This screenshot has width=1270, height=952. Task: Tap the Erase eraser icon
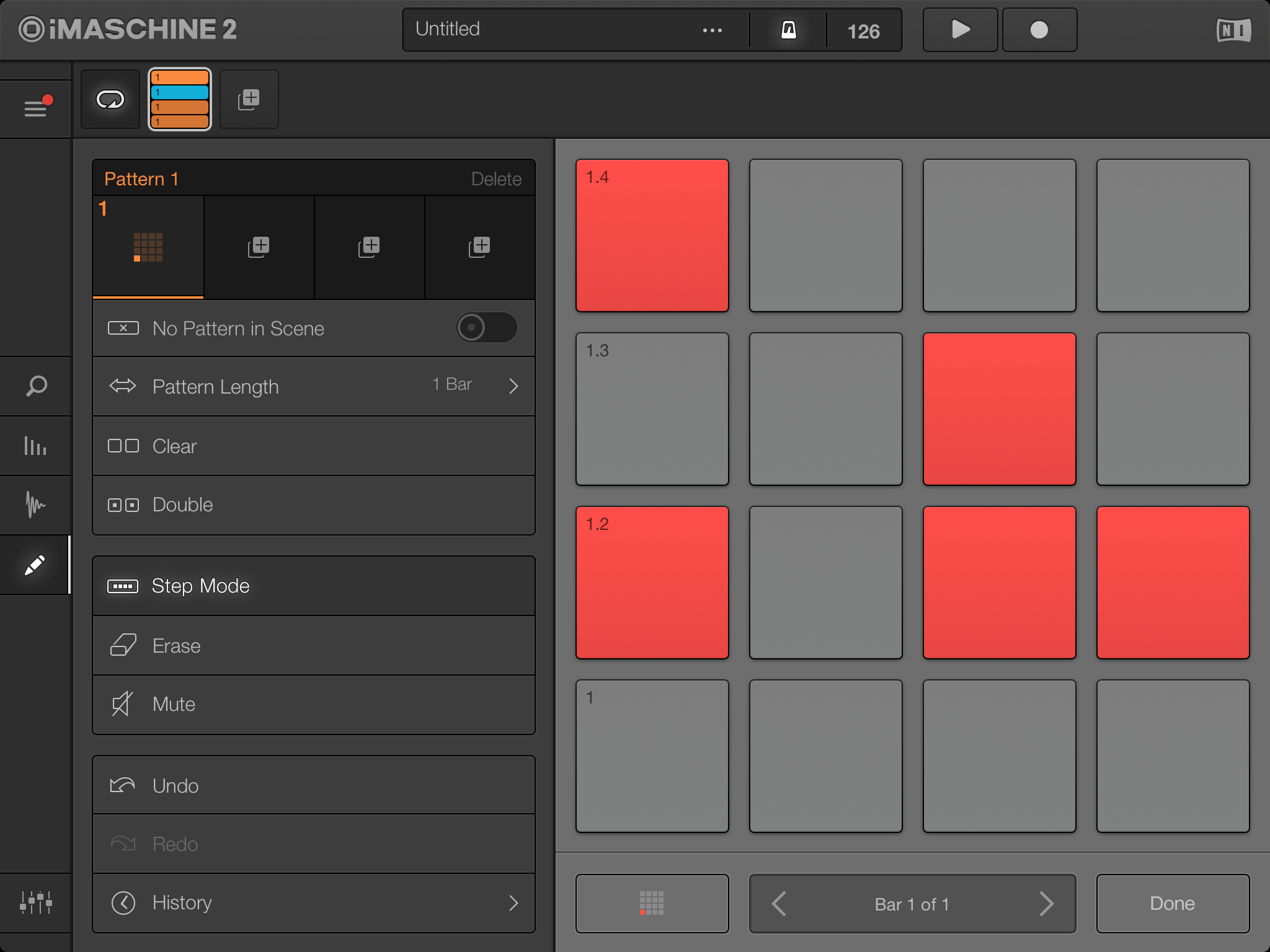(x=123, y=645)
